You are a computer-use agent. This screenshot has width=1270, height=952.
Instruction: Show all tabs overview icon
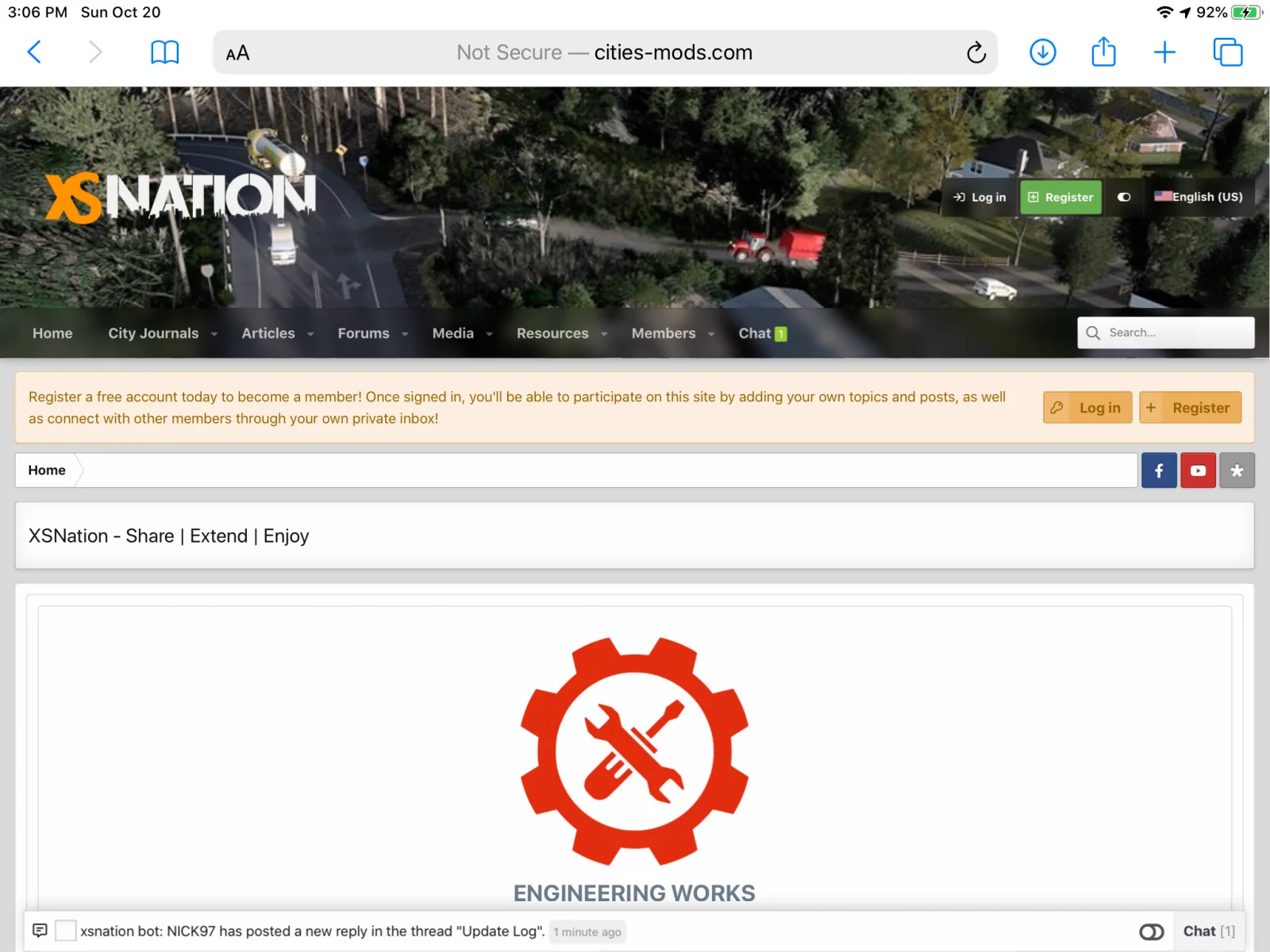1228,52
